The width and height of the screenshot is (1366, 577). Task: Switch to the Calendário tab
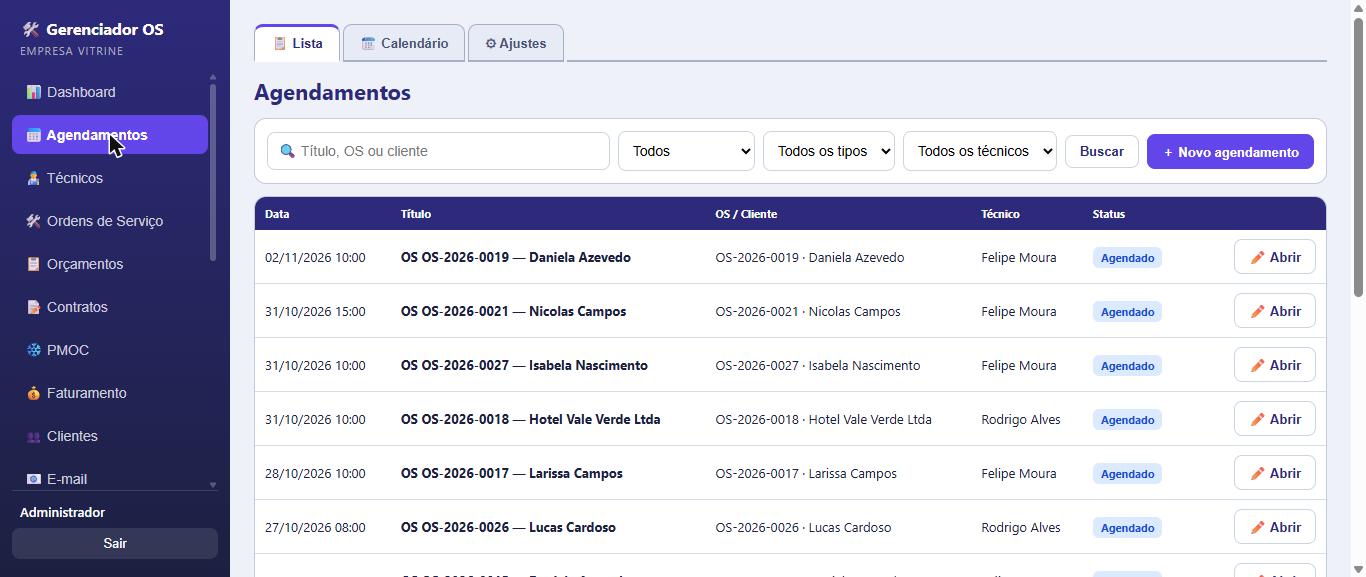point(404,43)
